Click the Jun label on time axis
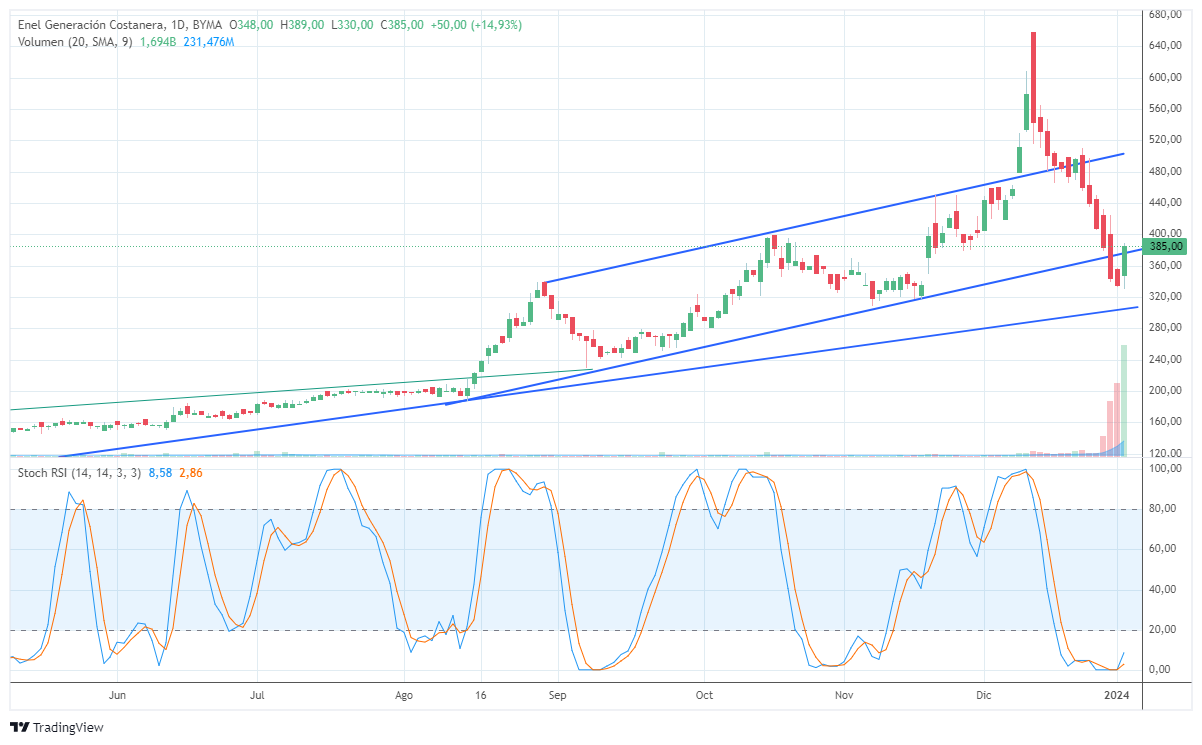Viewport: 1202px width, 745px height. coord(117,694)
